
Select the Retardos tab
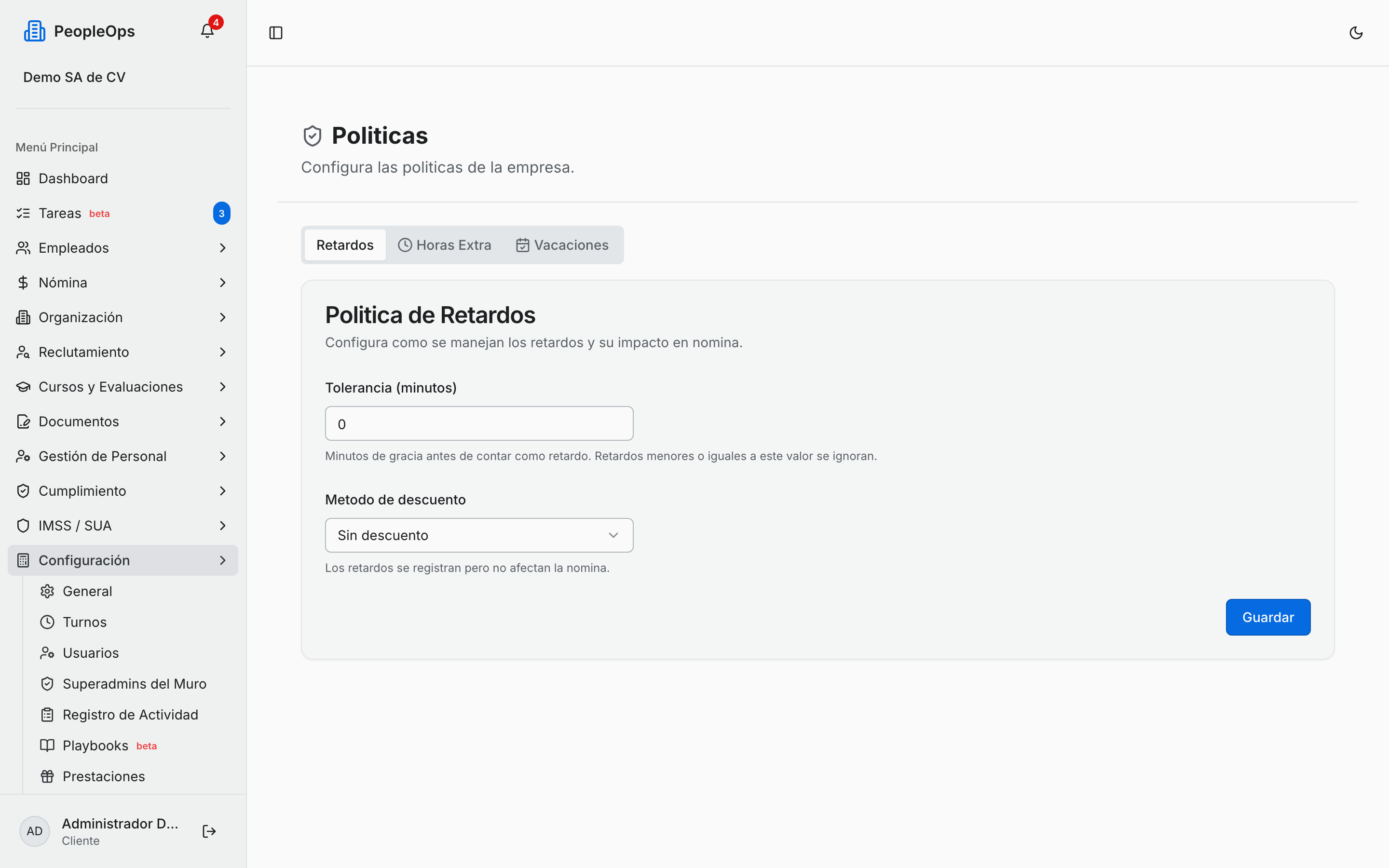click(345, 245)
